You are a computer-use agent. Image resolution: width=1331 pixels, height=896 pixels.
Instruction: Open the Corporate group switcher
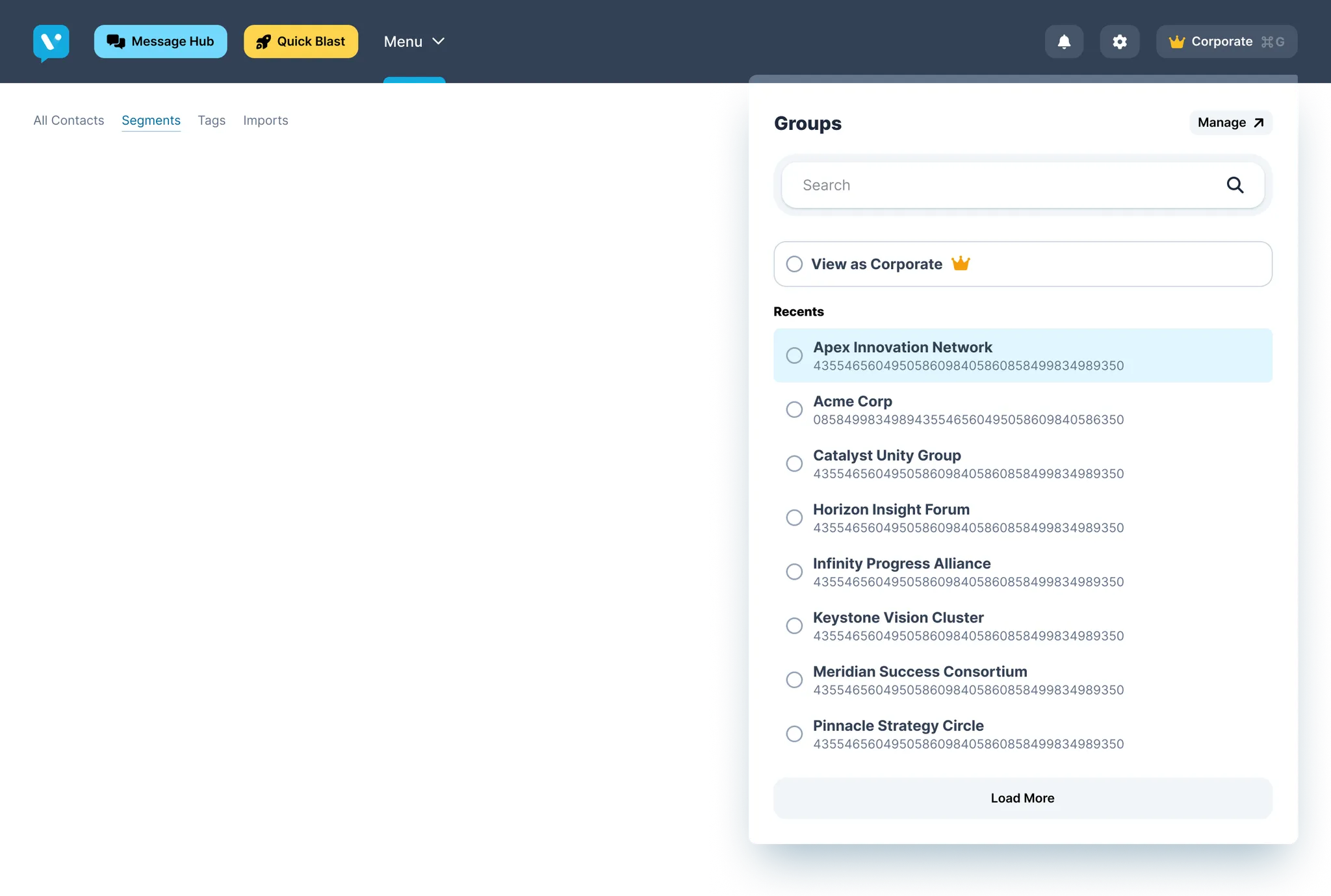click(x=1226, y=42)
